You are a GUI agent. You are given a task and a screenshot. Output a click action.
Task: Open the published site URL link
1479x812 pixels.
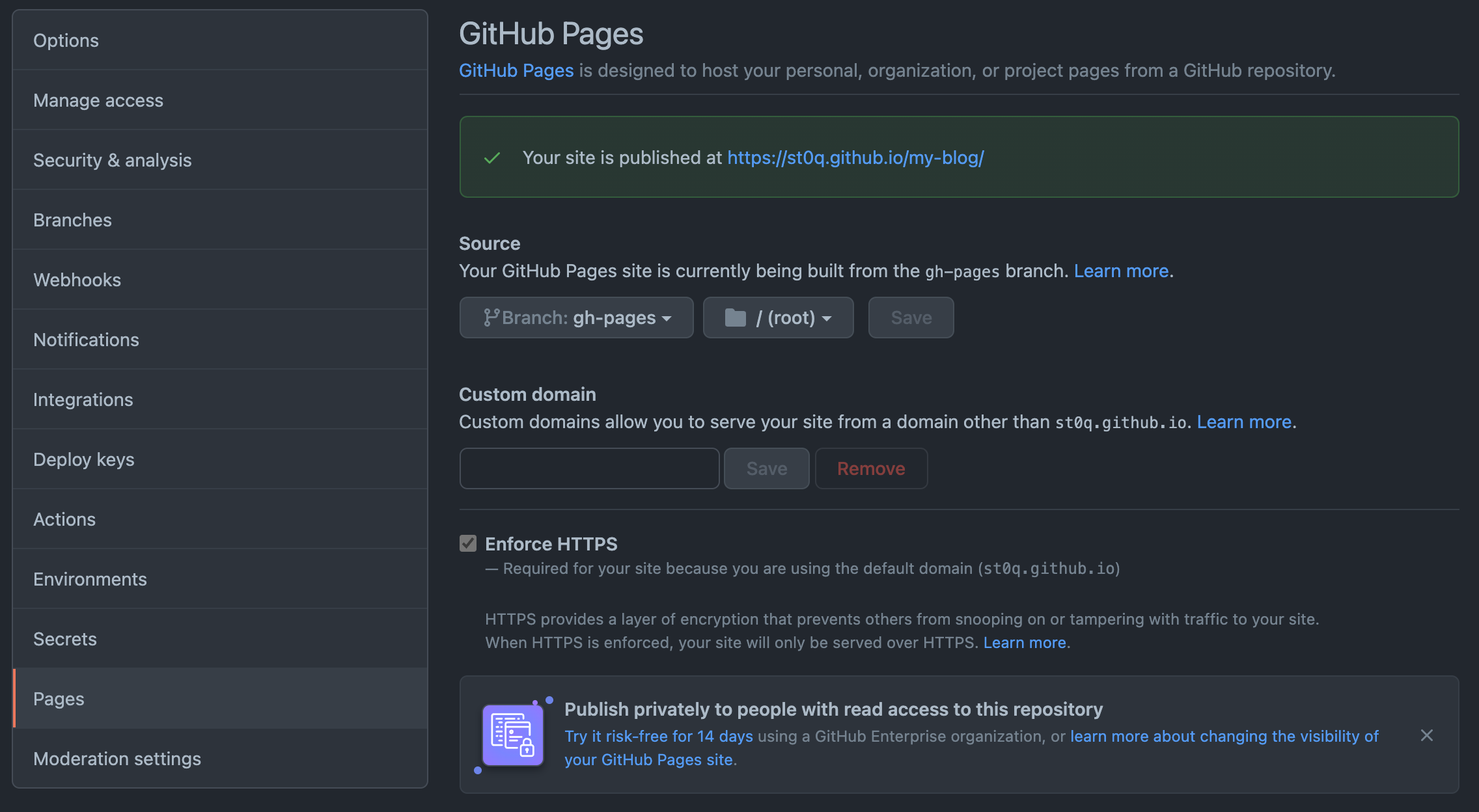(855, 158)
